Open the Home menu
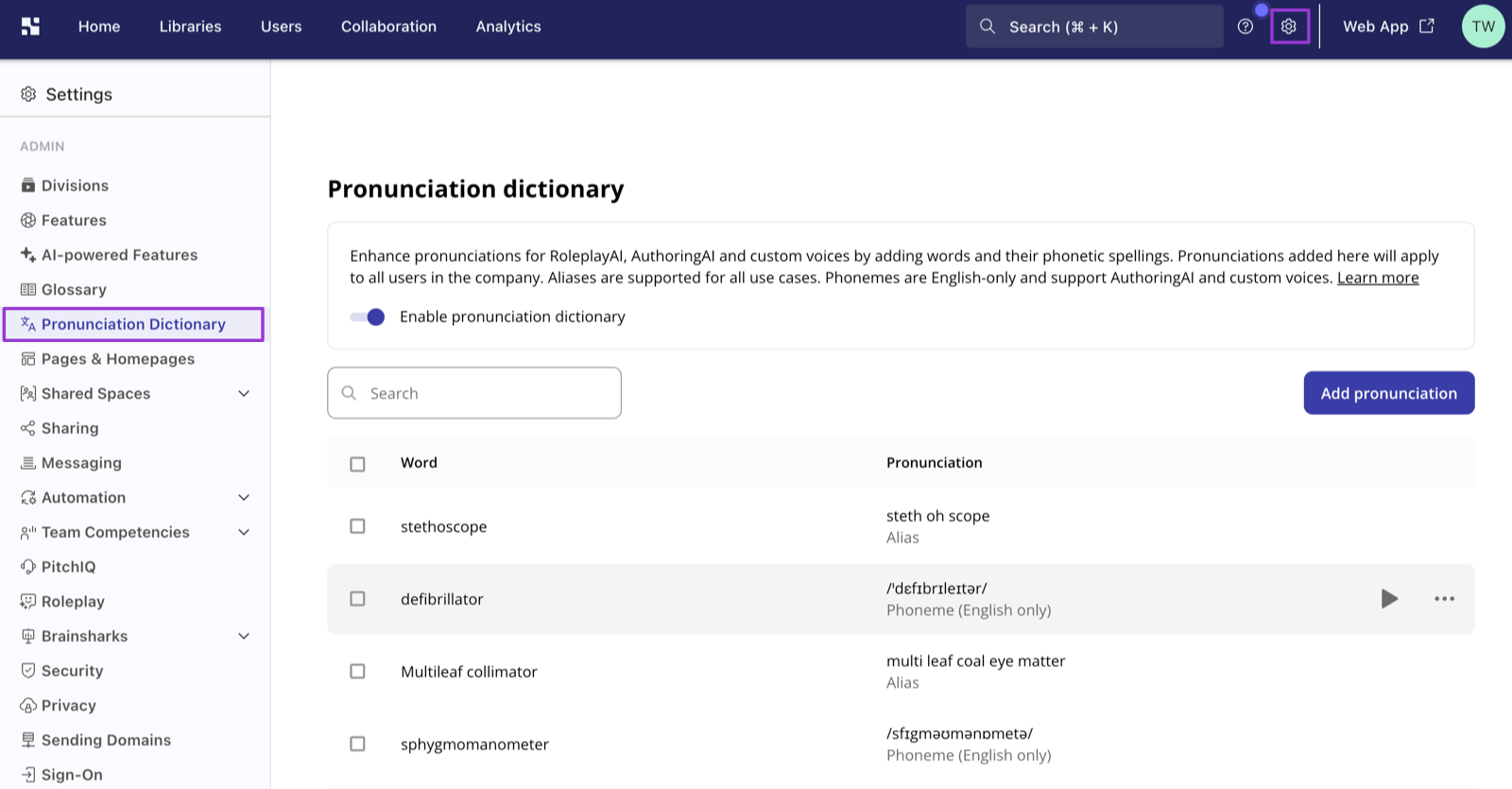1512x789 pixels. pyautogui.click(x=99, y=26)
